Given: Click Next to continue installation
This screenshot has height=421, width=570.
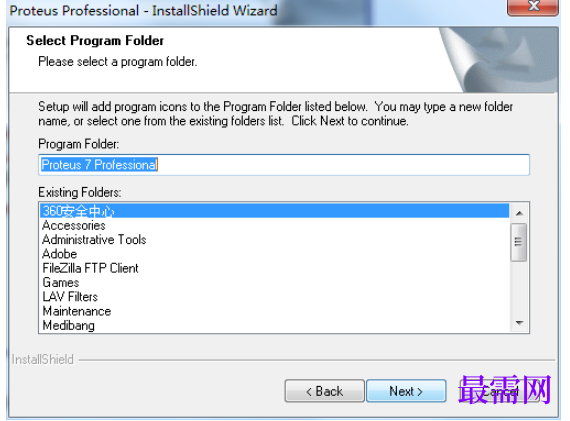Looking at the screenshot, I should (406, 391).
